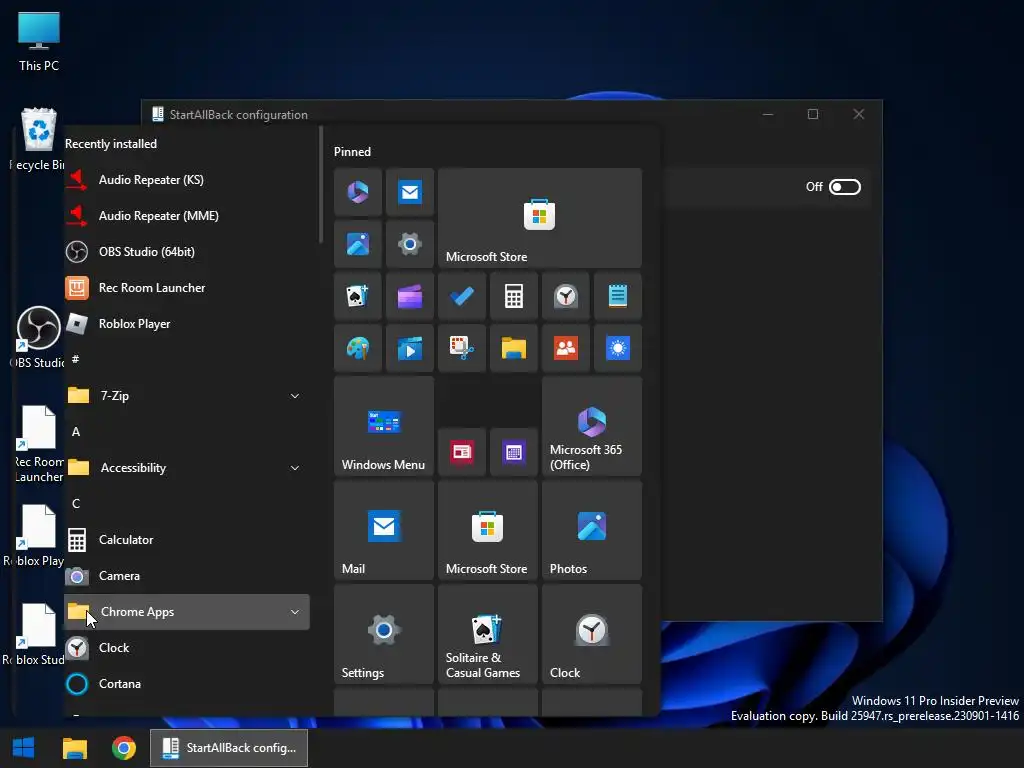Image resolution: width=1024 pixels, height=768 pixels.
Task: Click the small unlabeled Mail pinned tile
Action: pos(409,192)
